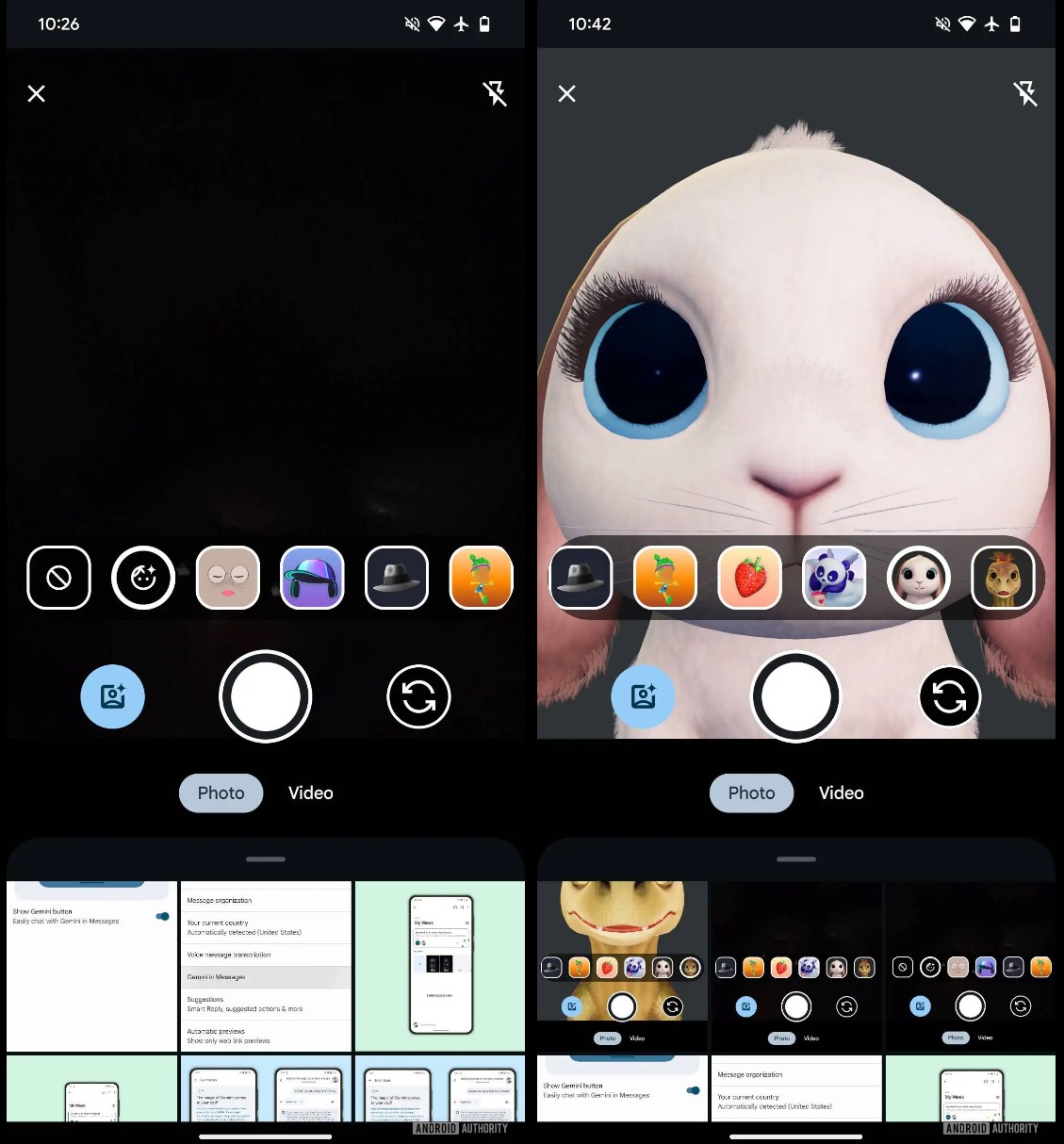Close the camera showing the dark preview
Image resolution: width=1064 pixels, height=1144 pixels.
pos(37,93)
